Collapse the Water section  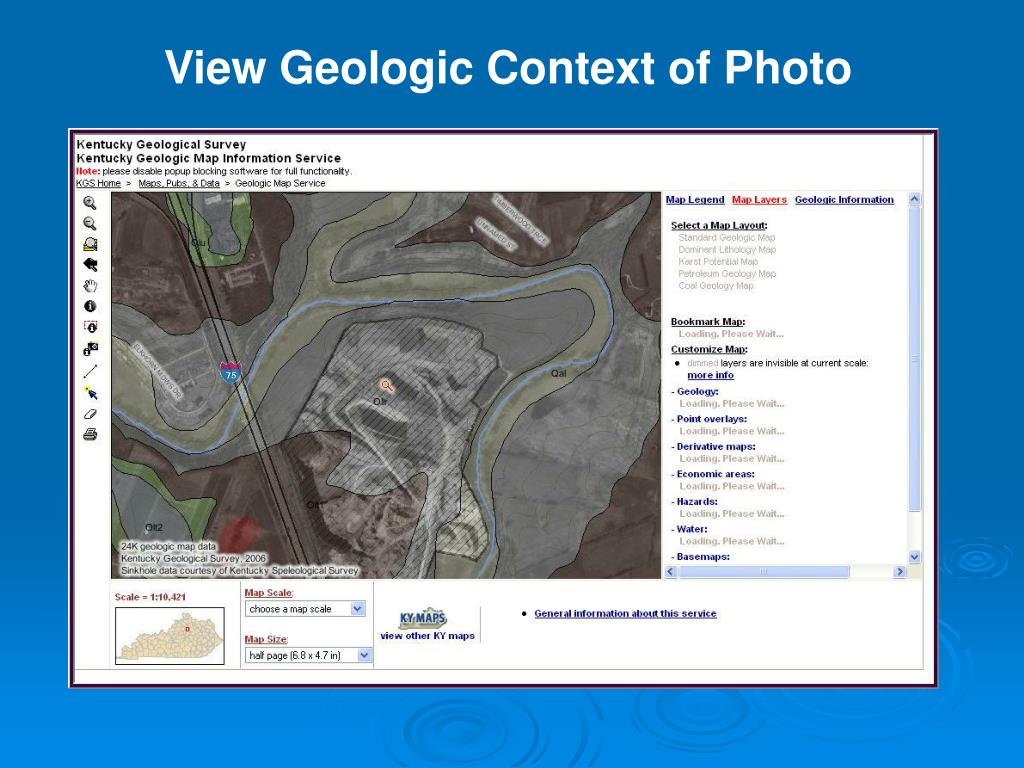(x=690, y=529)
